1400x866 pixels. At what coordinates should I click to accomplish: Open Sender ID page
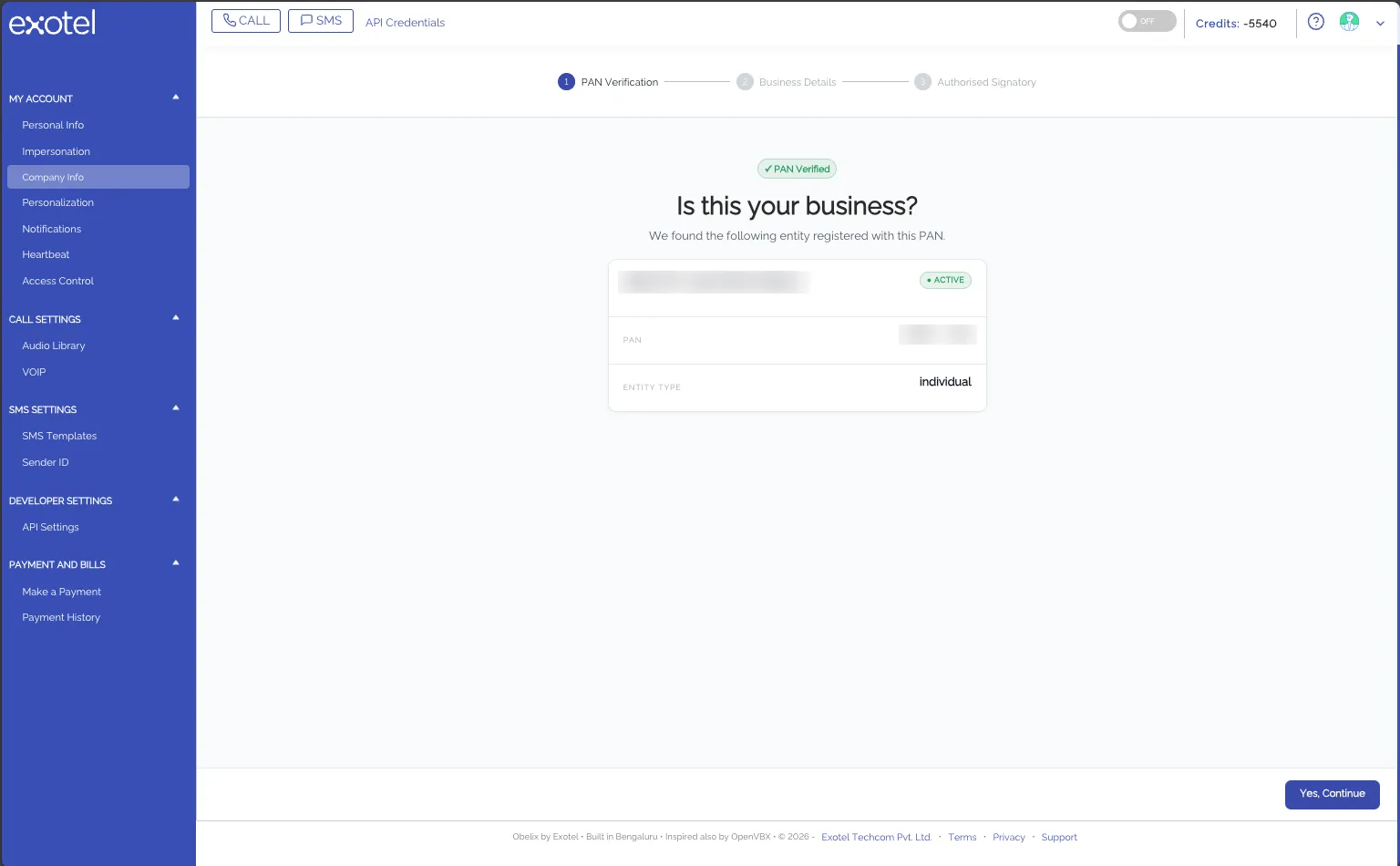point(46,462)
